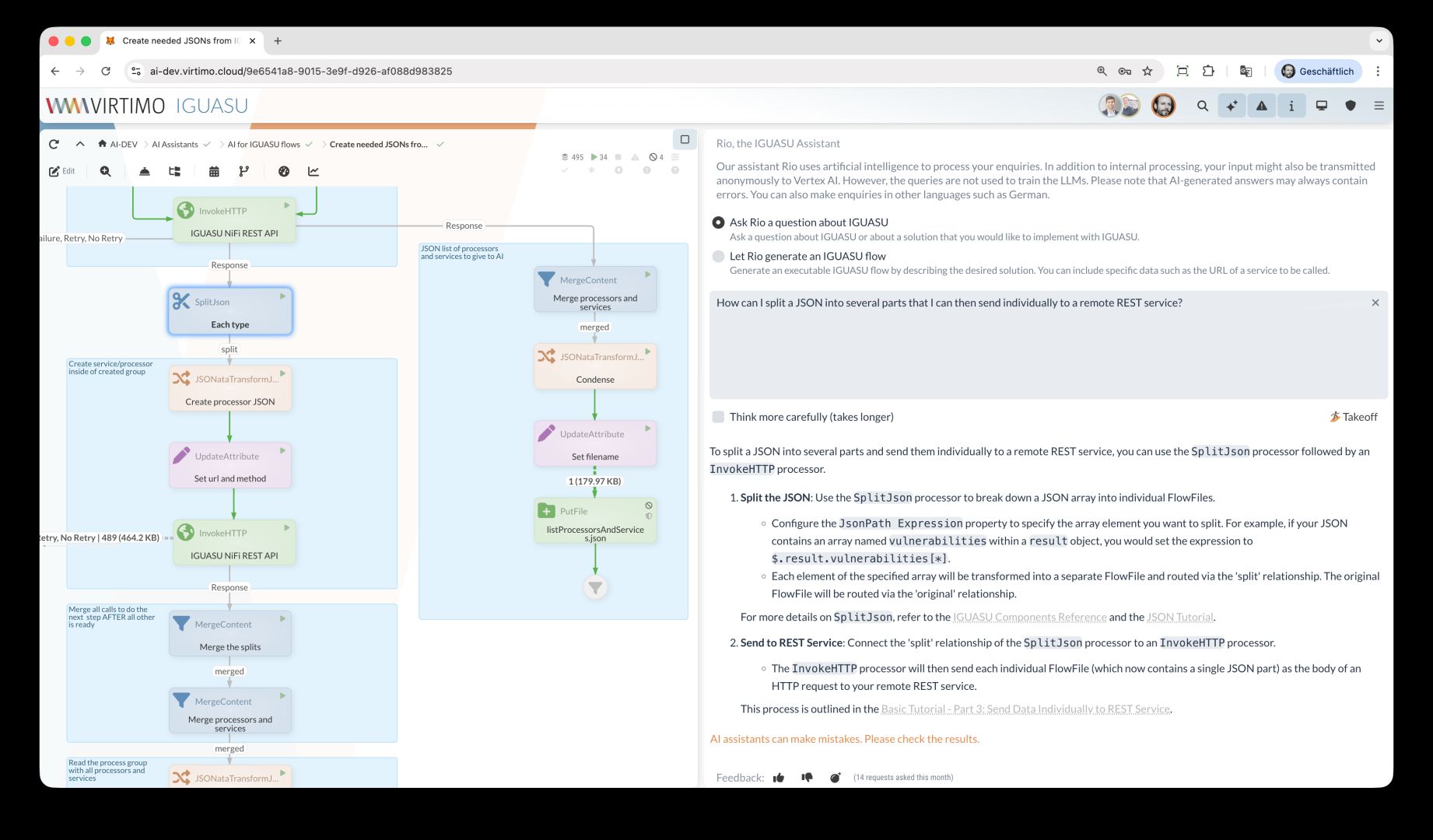Open the search magnifier in the flow toolbar

coord(105,171)
